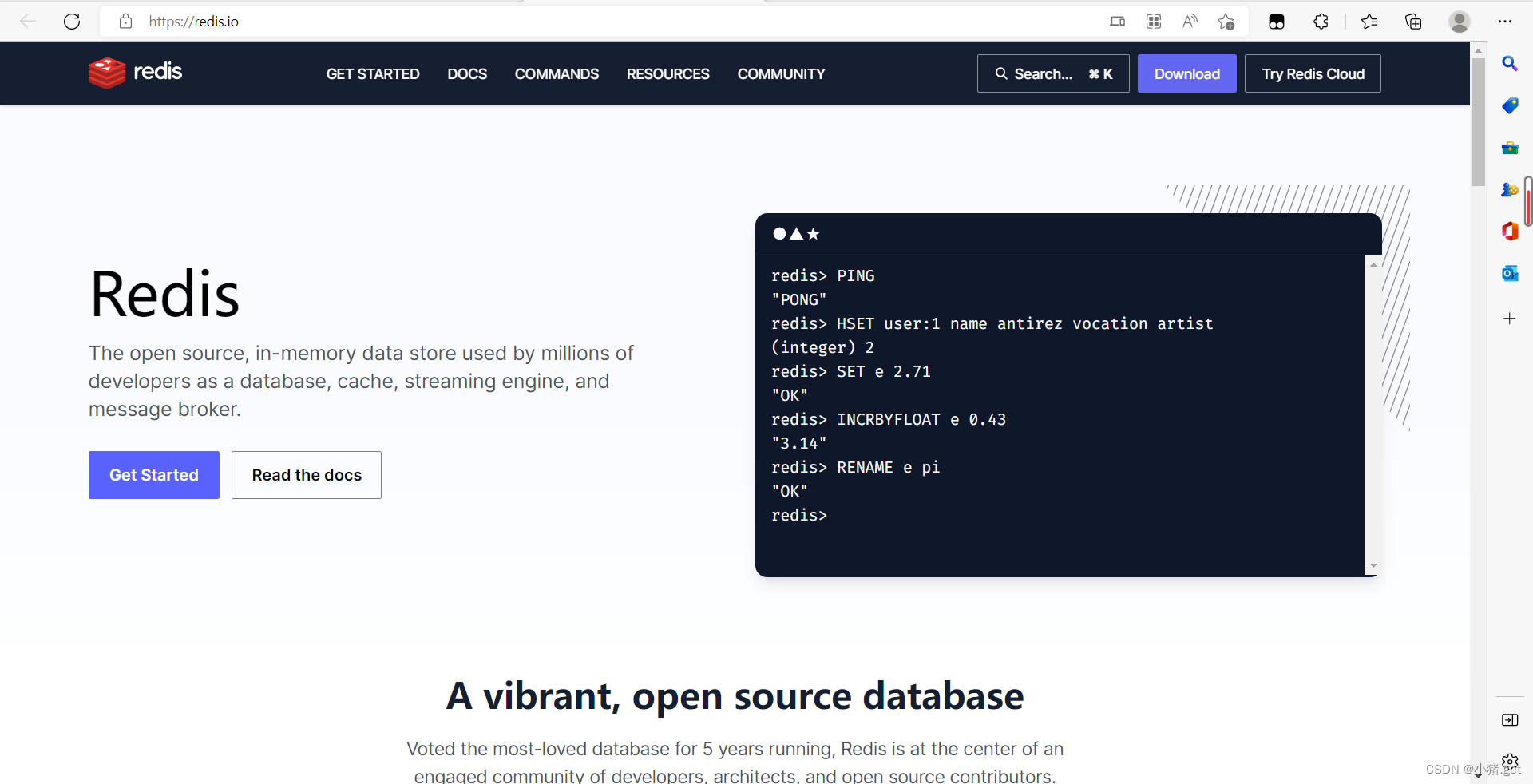Click terminal line "INCRBYFLOAT e 0.43"
1533x784 pixels.
(x=889, y=419)
